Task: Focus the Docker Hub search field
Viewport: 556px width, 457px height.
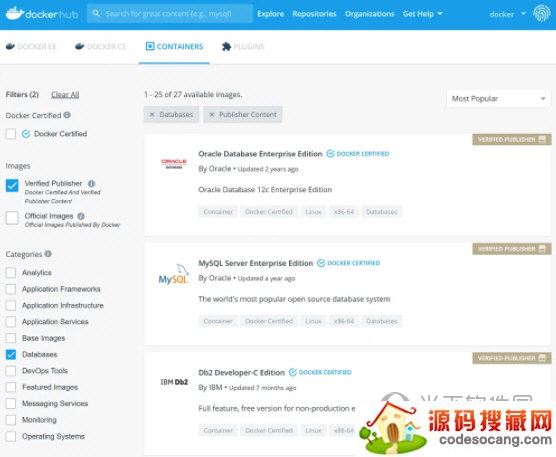Action: (x=170, y=13)
